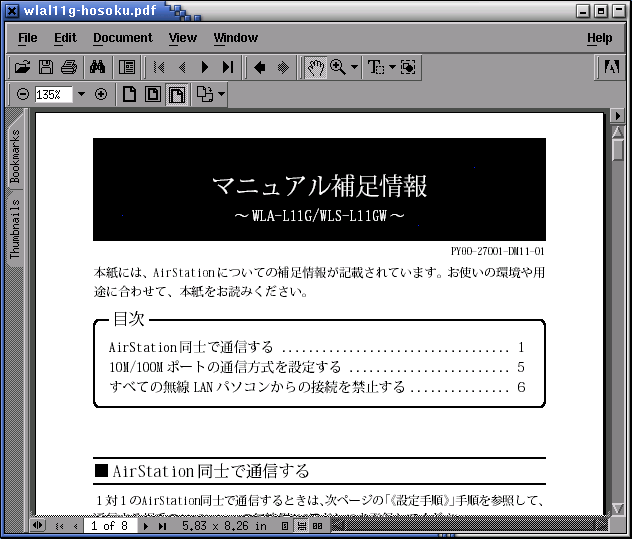This screenshot has height=539, width=632.
Task: Zoom out with the minus button
Action: (23, 94)
